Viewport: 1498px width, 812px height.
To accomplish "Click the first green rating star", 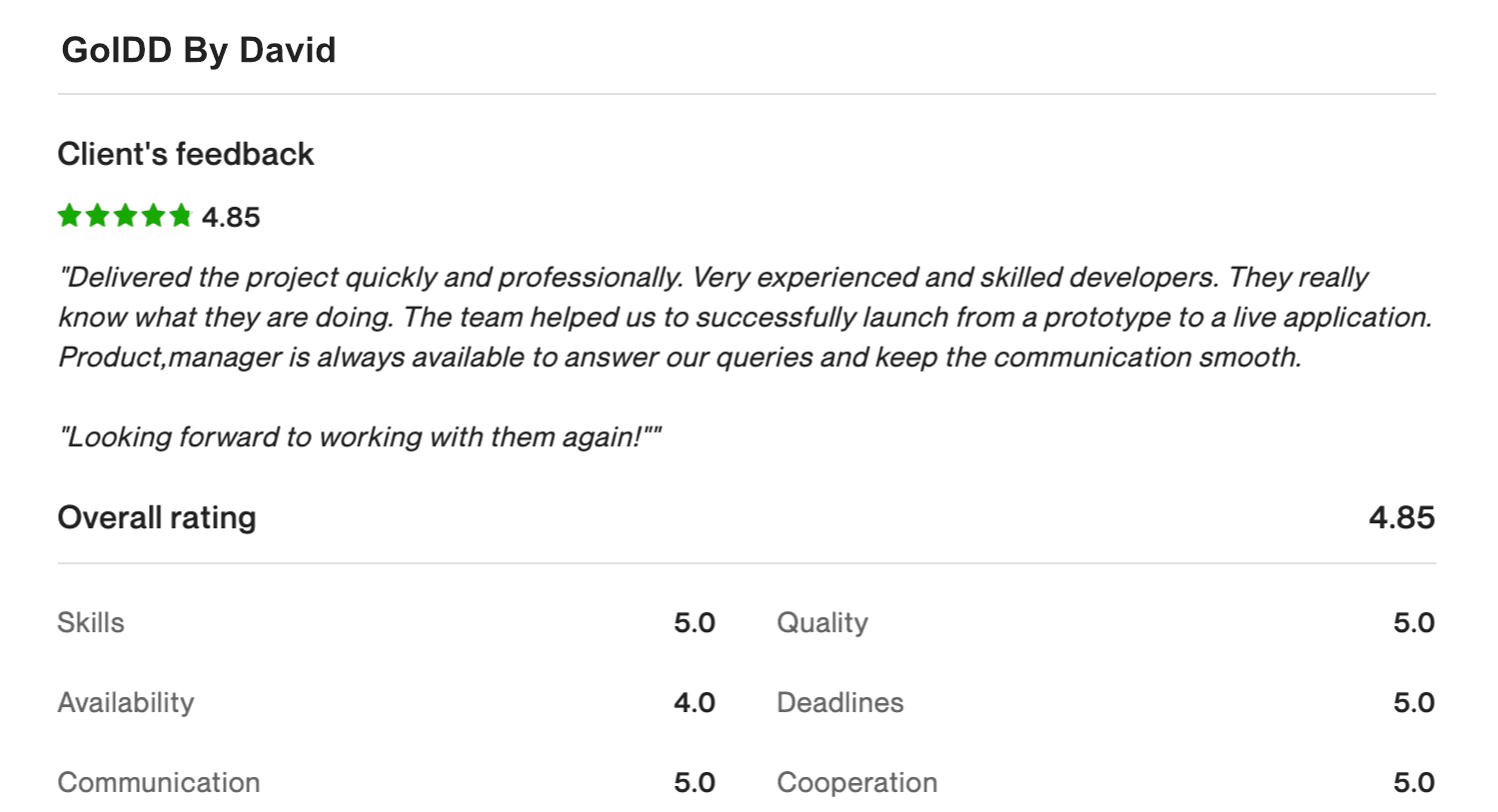I will 69,216.
